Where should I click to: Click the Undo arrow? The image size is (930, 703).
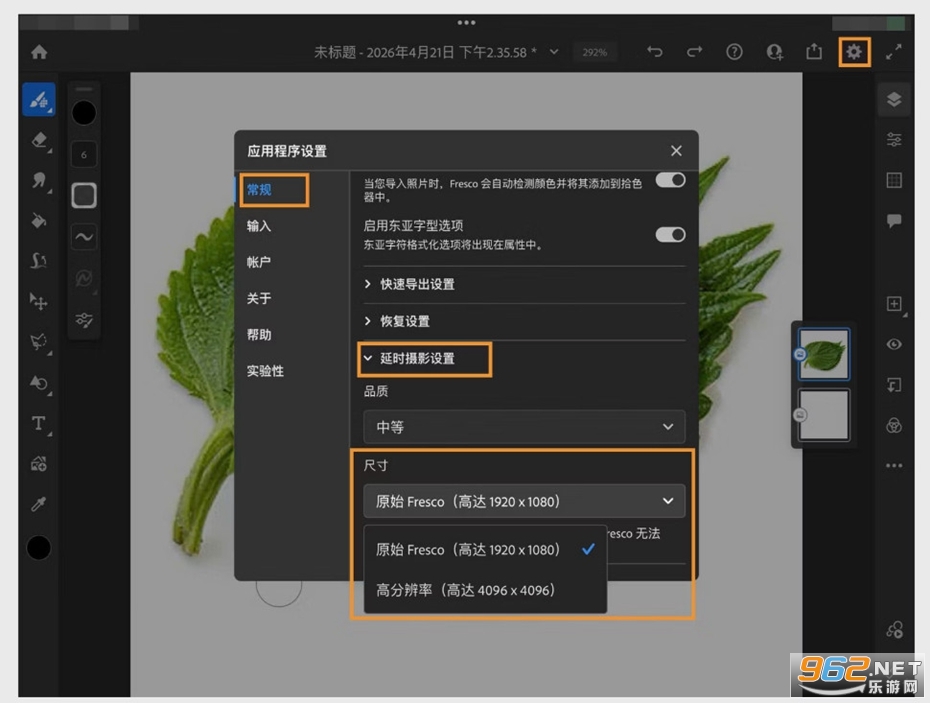(x=655, y=52)
